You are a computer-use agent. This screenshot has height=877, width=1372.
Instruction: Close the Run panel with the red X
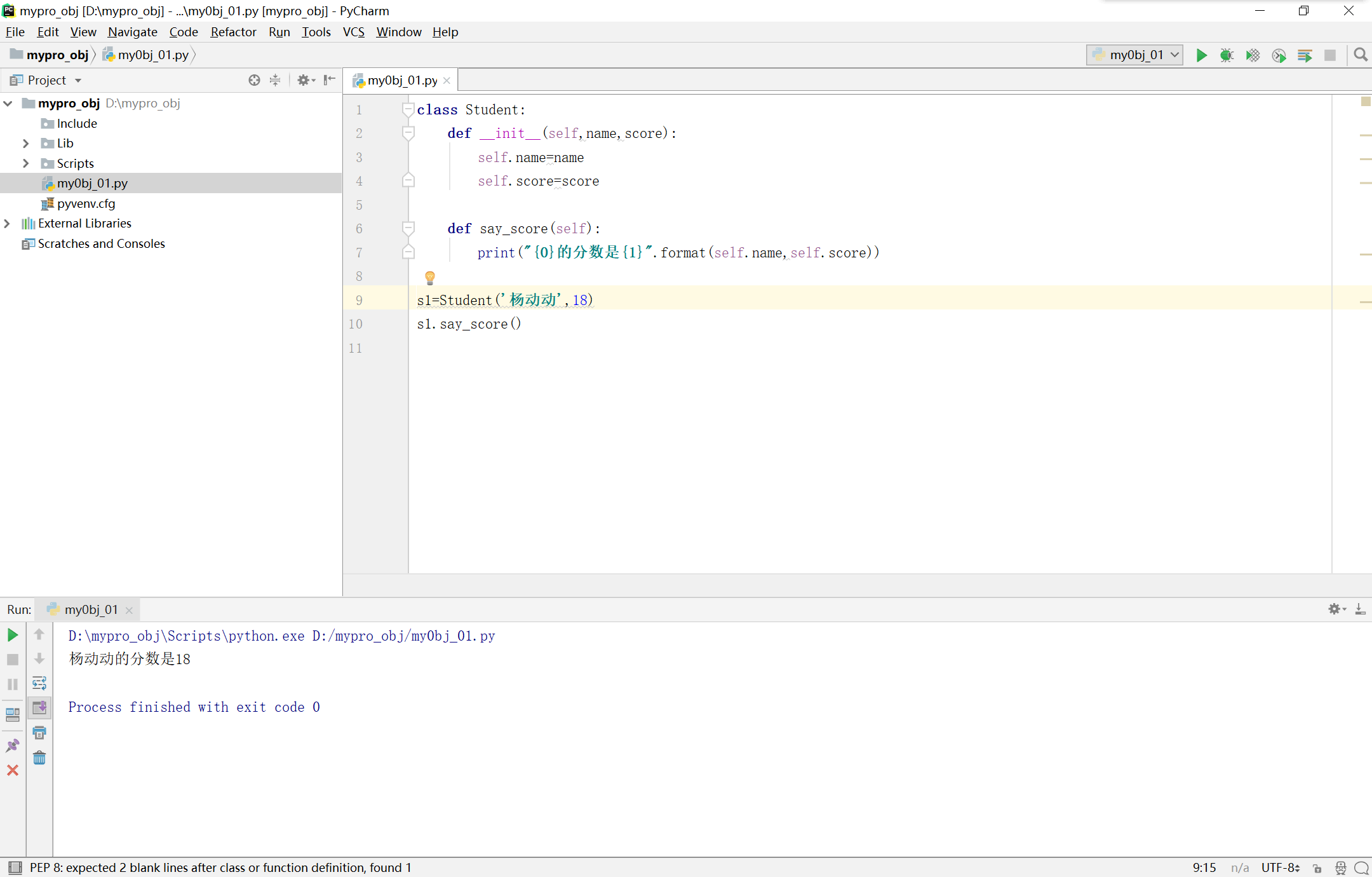pyautogui.click(x=13, y=770)
